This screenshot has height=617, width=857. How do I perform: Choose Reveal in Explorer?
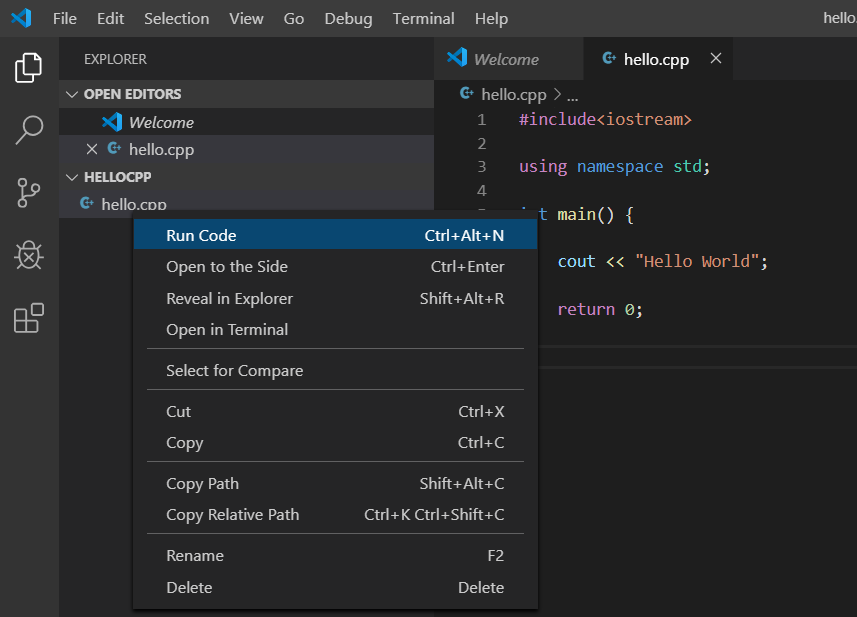(335, 298)
